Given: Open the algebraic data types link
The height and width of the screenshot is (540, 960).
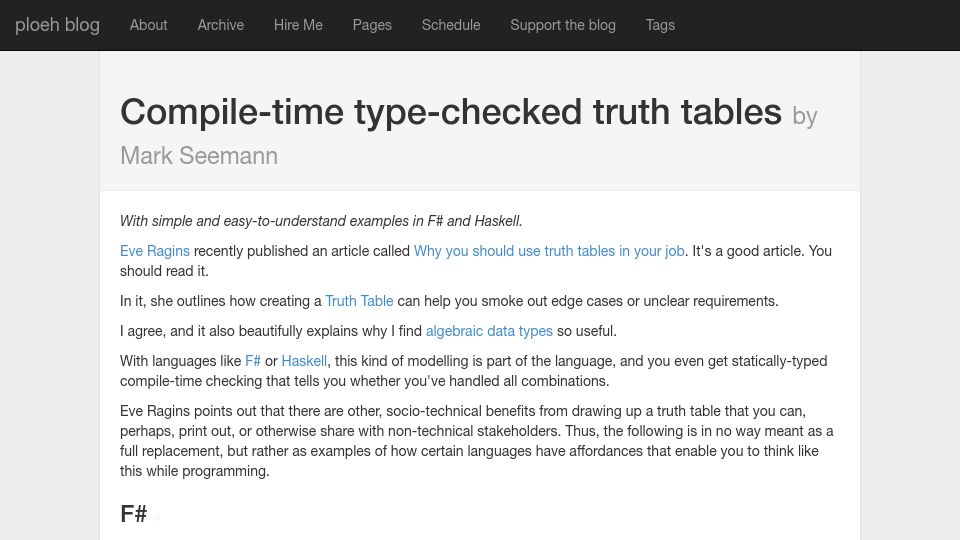Looking at the screenshot, I should [x=489, y=331].
